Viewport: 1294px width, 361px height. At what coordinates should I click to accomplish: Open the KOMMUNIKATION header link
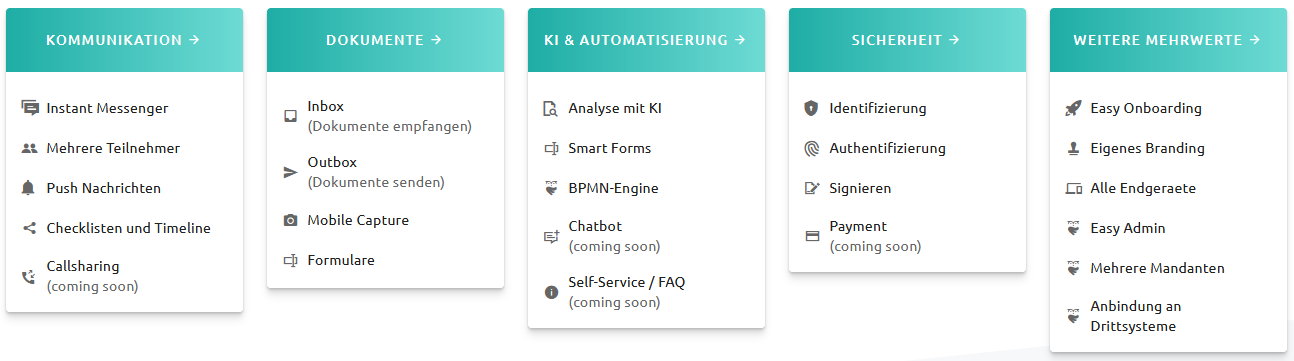[x=124, y=40]
